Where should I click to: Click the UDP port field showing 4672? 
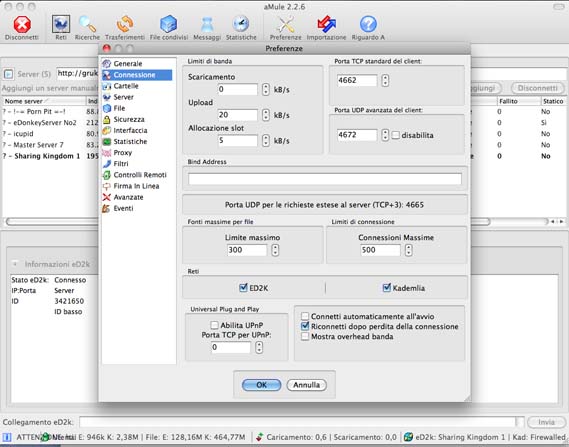357,135
